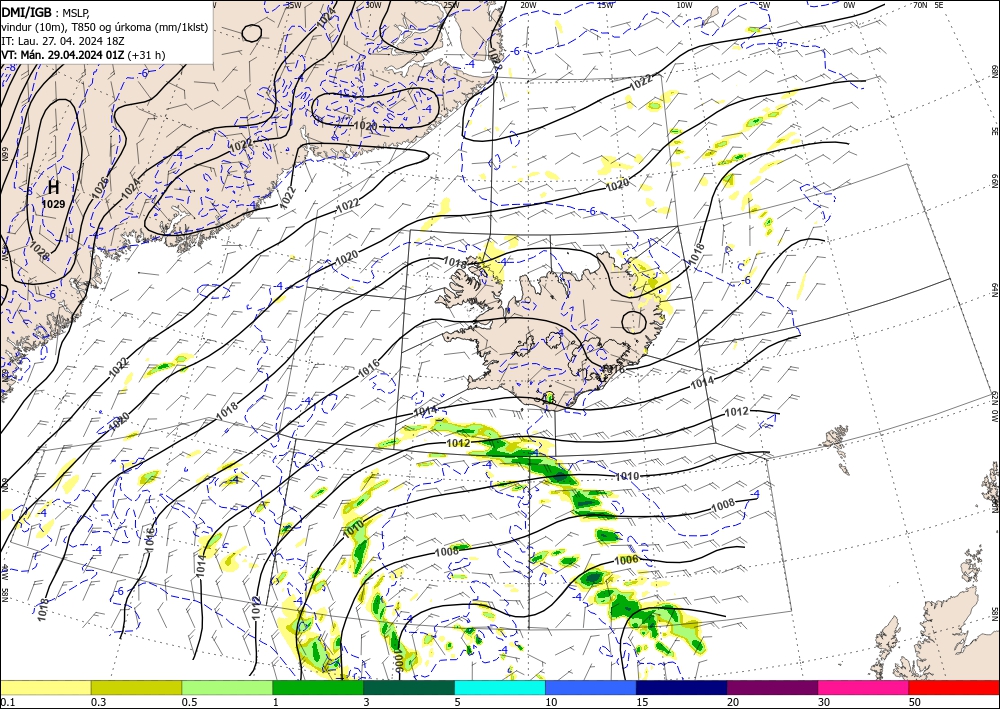Click the light green 0.5–1 legend swatch
This screenshot has height=709, width=1000.
pyautogui.click(x=227, y=687)
